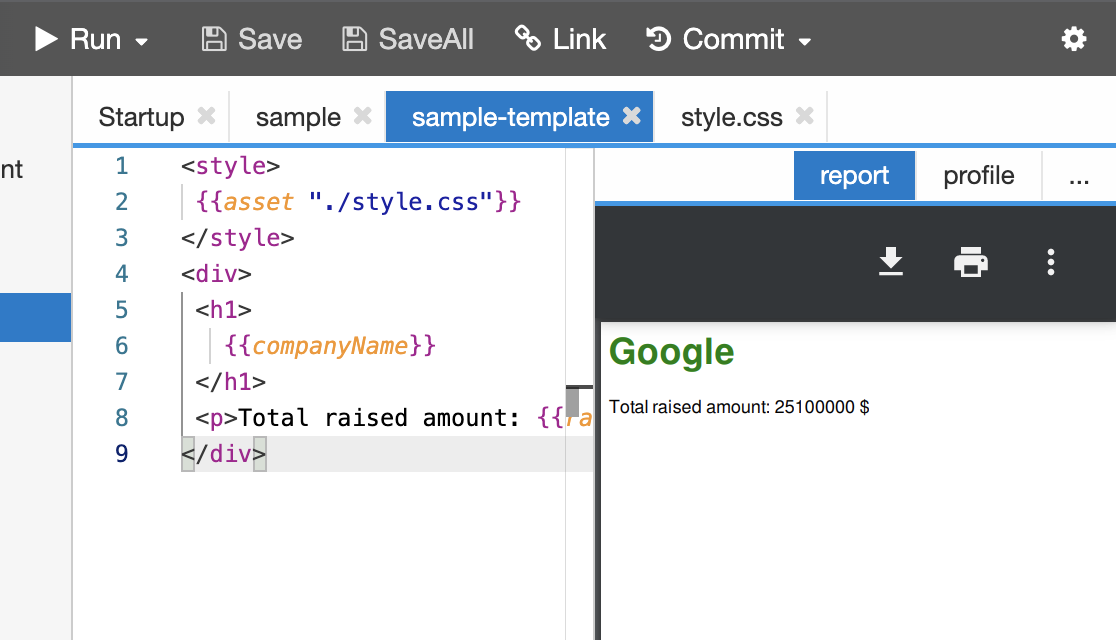Close the sample tab

point(363,116)
